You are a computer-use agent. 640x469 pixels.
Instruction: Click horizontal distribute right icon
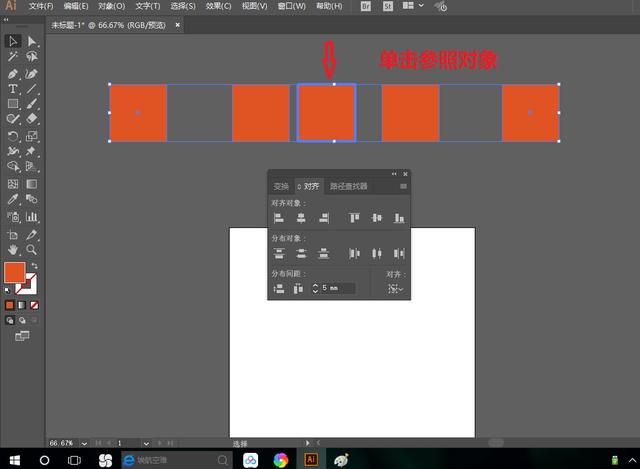[x=399, y=253]
